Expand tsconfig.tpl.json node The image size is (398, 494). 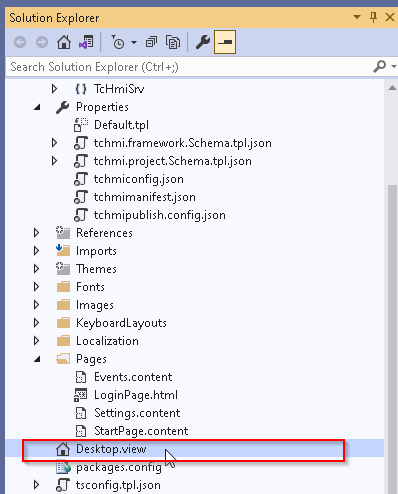point(36,485)
